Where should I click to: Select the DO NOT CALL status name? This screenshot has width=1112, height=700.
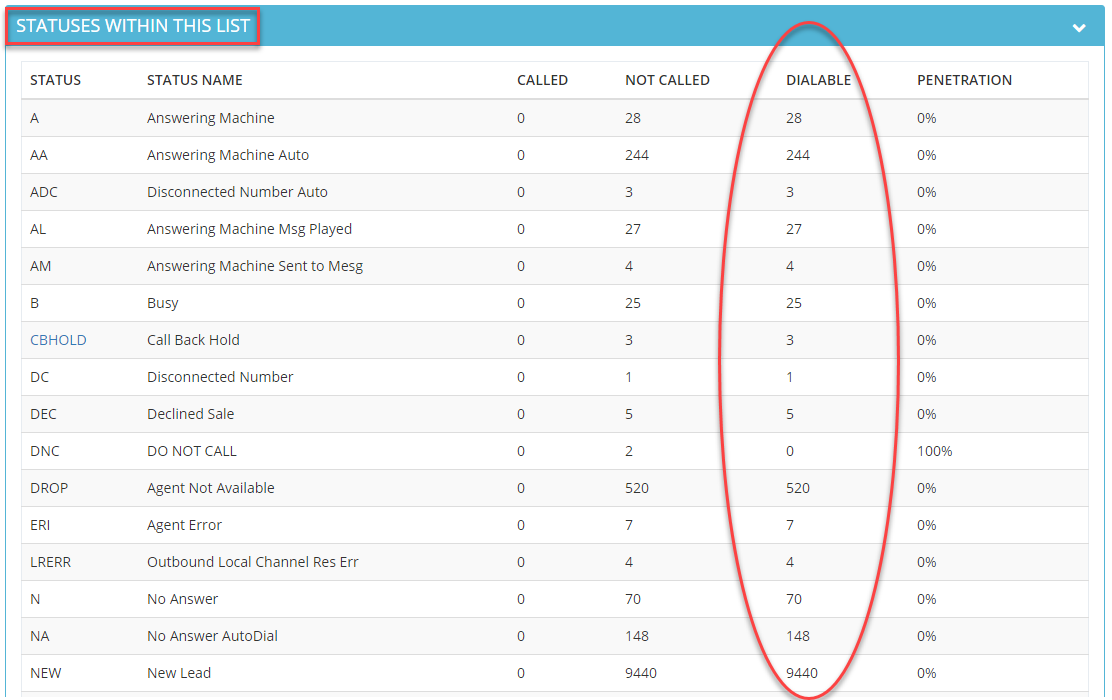[x=191, y=451]
